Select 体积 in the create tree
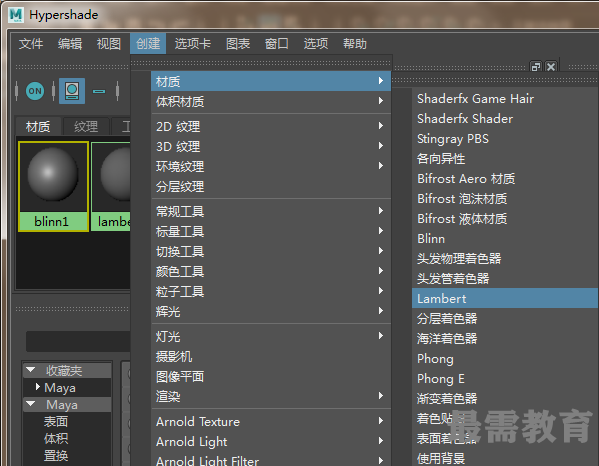 tap(56, 438)
